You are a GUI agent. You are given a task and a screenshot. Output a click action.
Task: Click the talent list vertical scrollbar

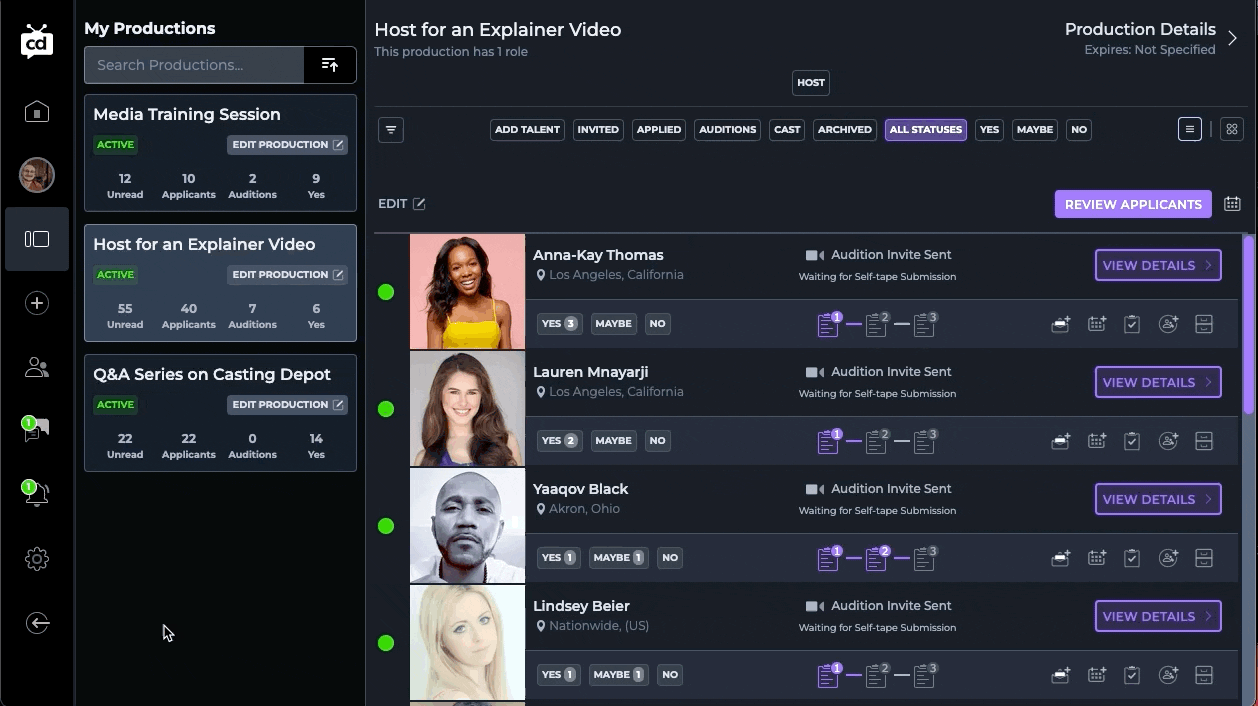pyautogui.click(x=1247, y=324)
